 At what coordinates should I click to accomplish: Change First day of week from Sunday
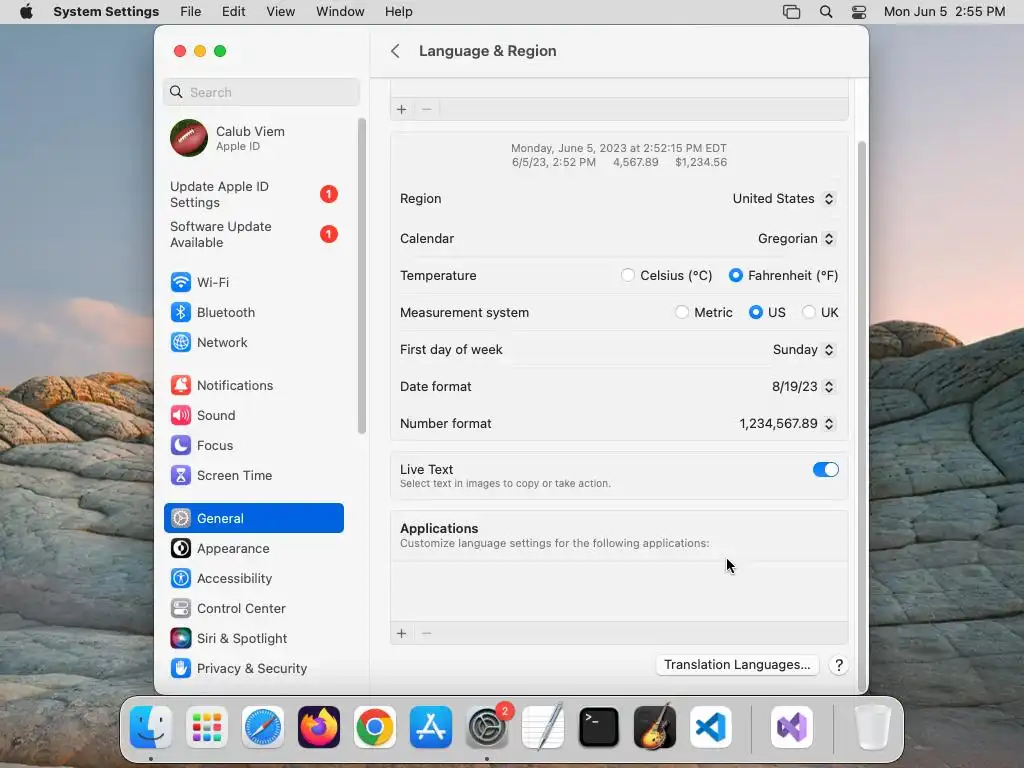(804, 349)
